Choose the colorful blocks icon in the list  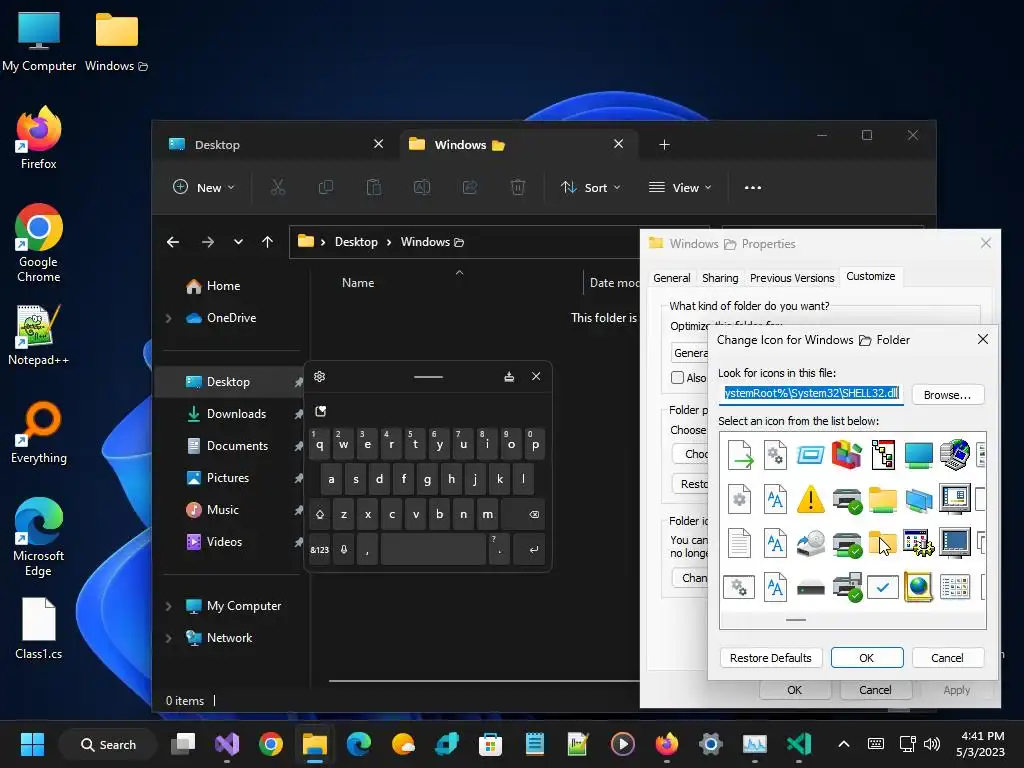pyautogui.click(x=846, y=455)
